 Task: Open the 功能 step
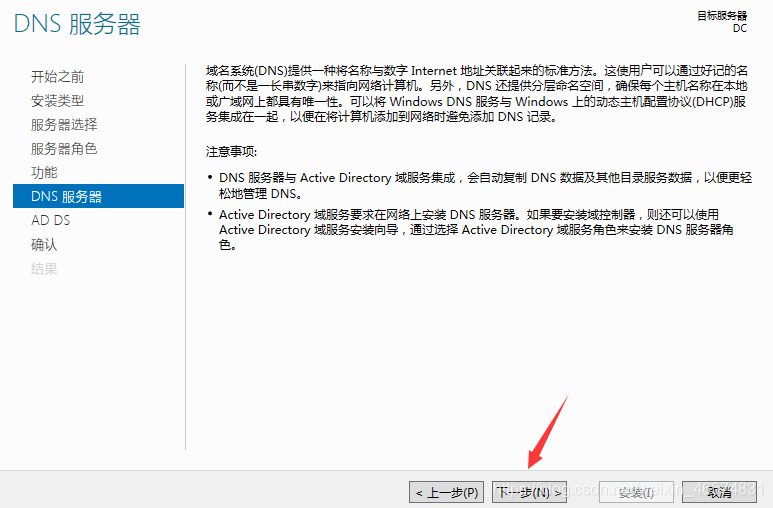pos(44,173)
